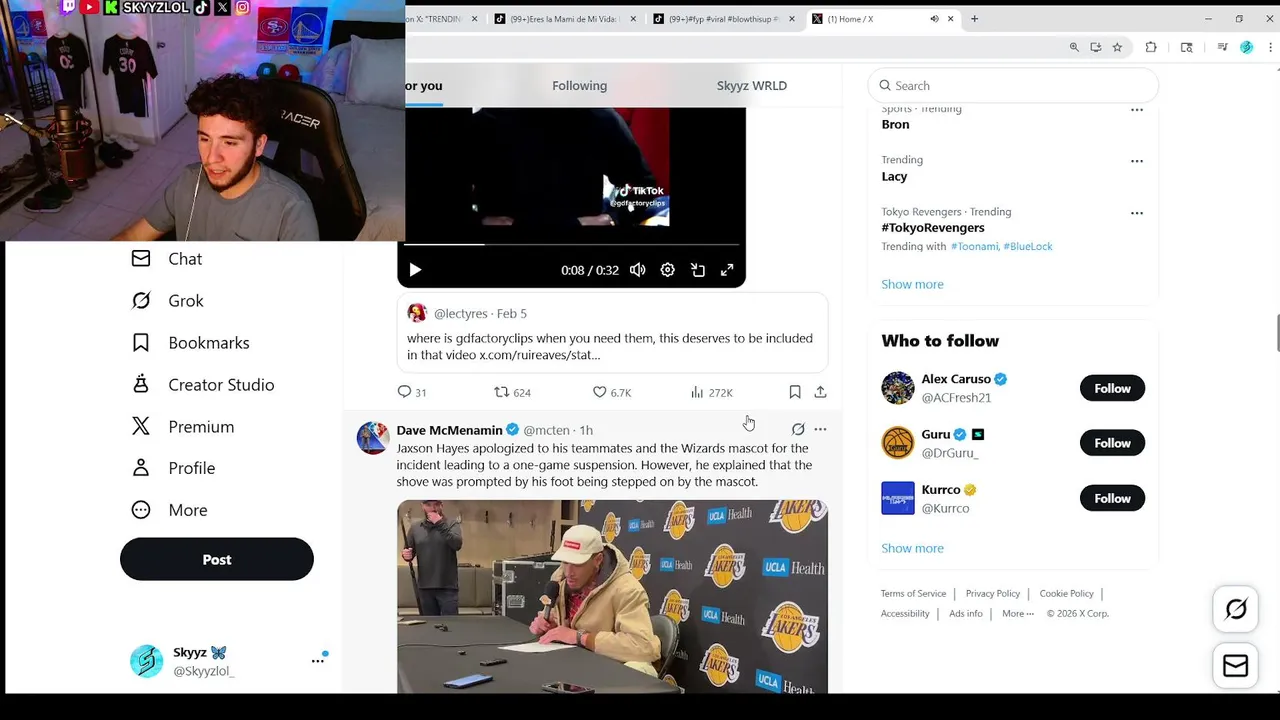
Task: Open the Lacy trending topic
Action: (894, 176)
